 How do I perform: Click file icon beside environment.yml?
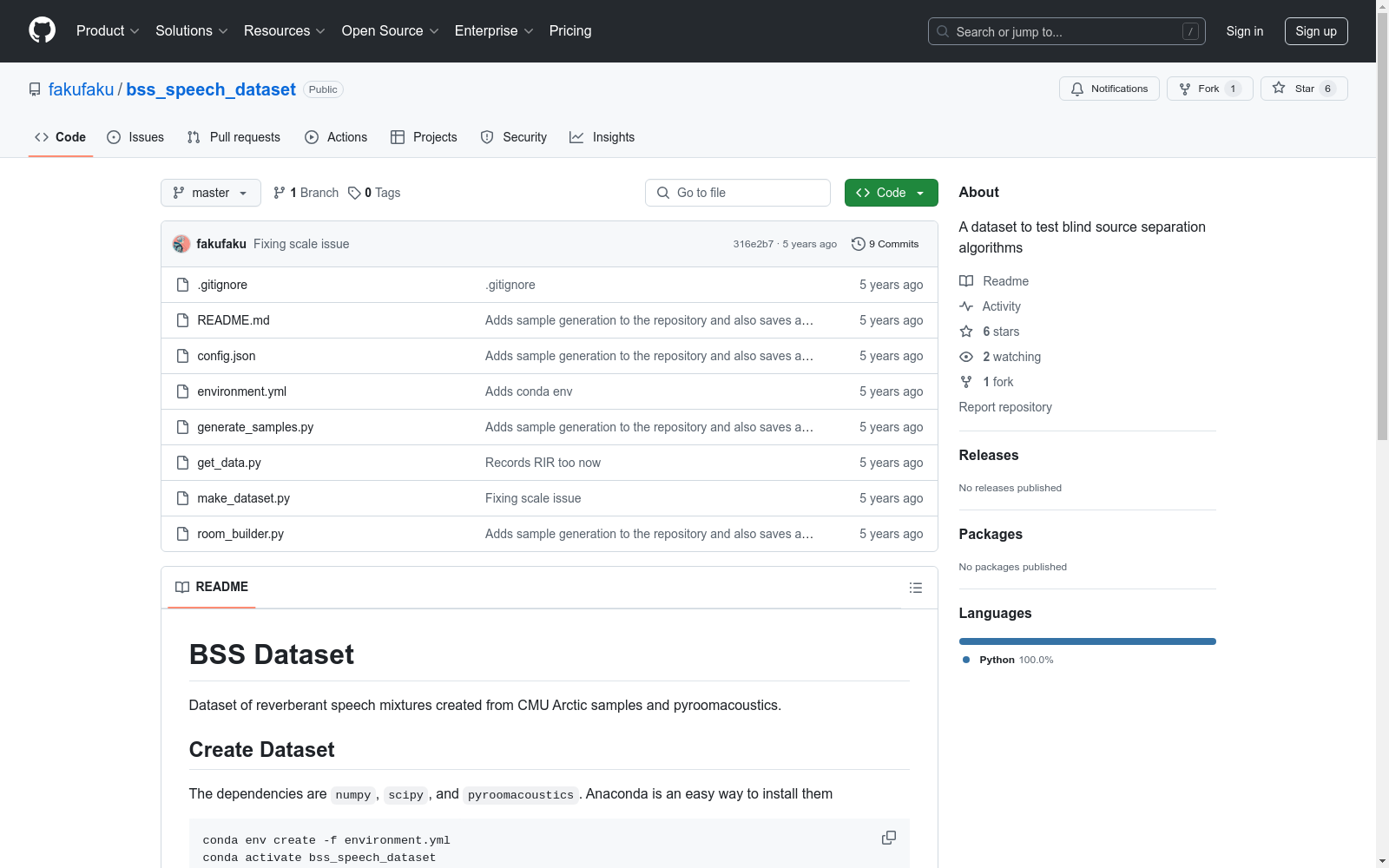(182, 391)
